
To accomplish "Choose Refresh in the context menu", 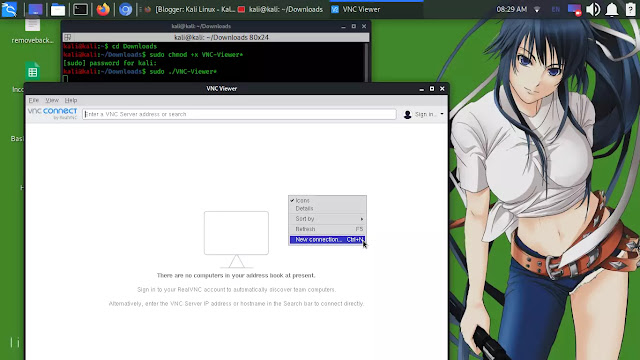I will pos(327,229).
